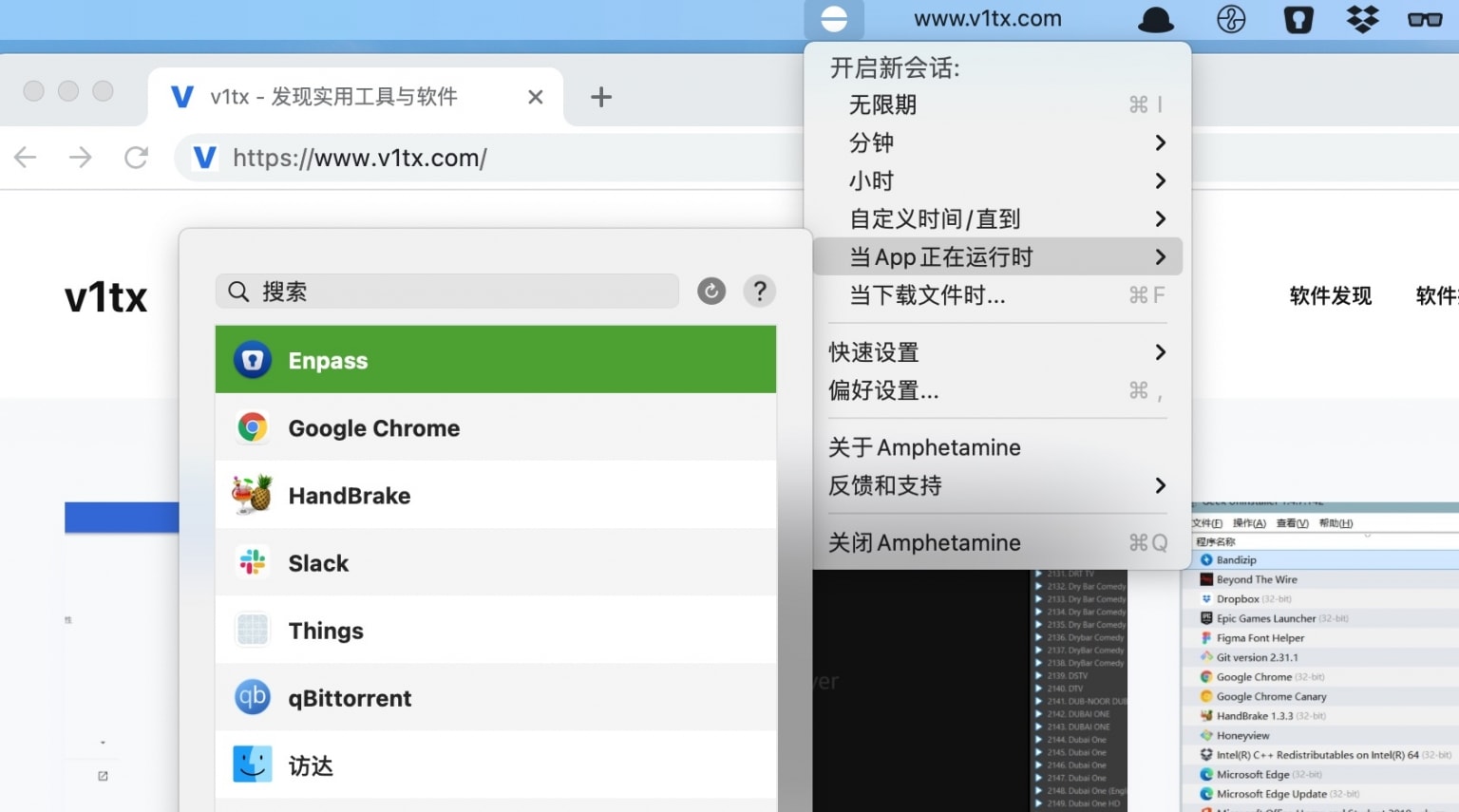1459x812 pixels.
Task: Click the Things app icon
Action: (x=252, y=630)
